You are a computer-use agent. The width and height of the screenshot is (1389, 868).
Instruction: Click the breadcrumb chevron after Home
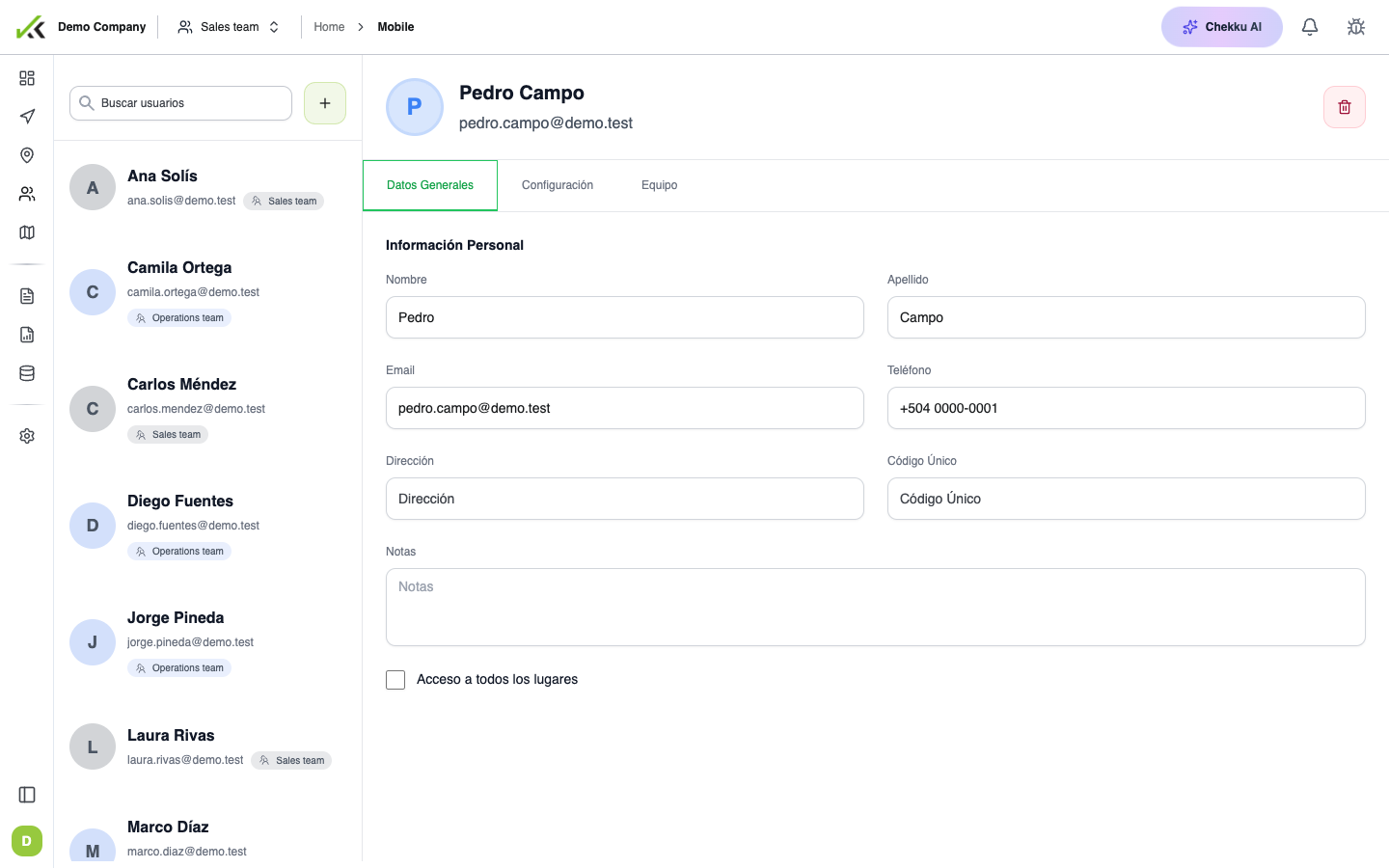[361, 27]
